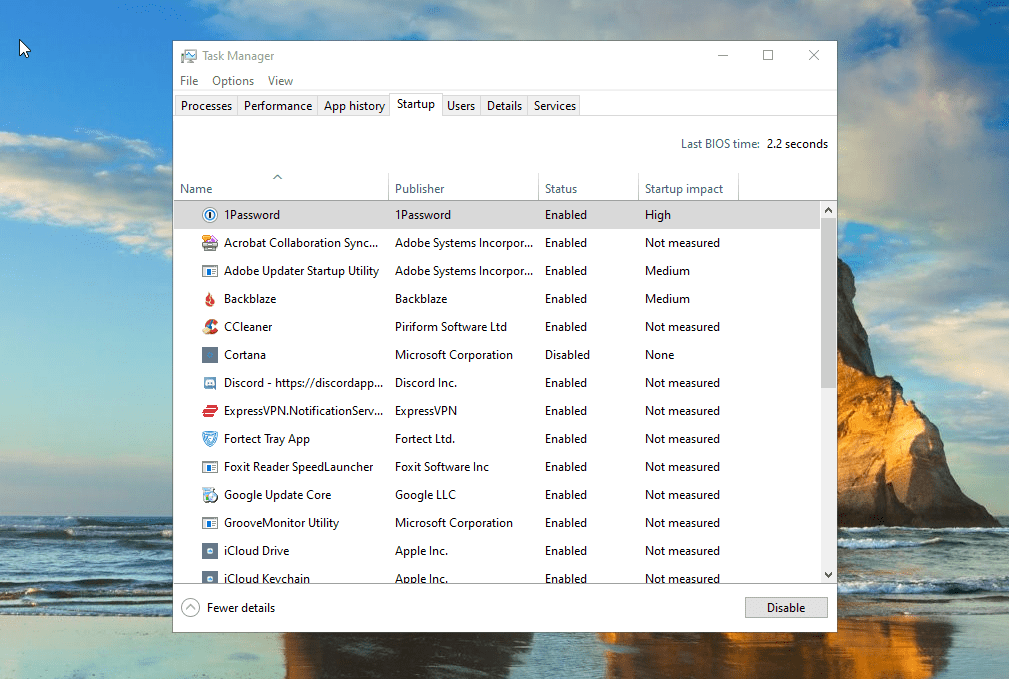This screenshot has height=679, width=1009.
Task: Click the Google LLC publisher cell
Action: point(425,495)
